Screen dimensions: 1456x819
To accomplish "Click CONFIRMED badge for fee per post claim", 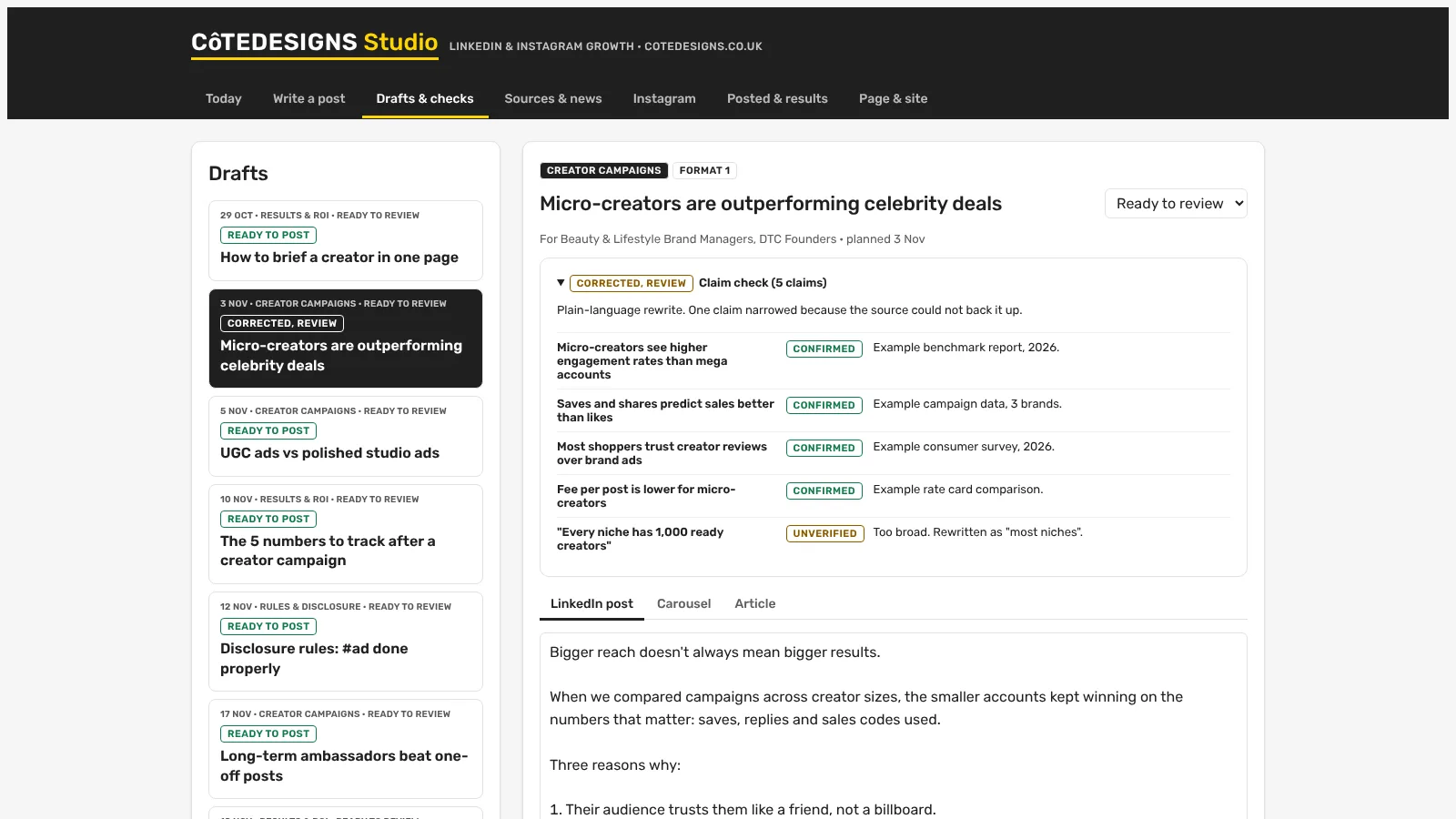I will click(x=824, y=490).
